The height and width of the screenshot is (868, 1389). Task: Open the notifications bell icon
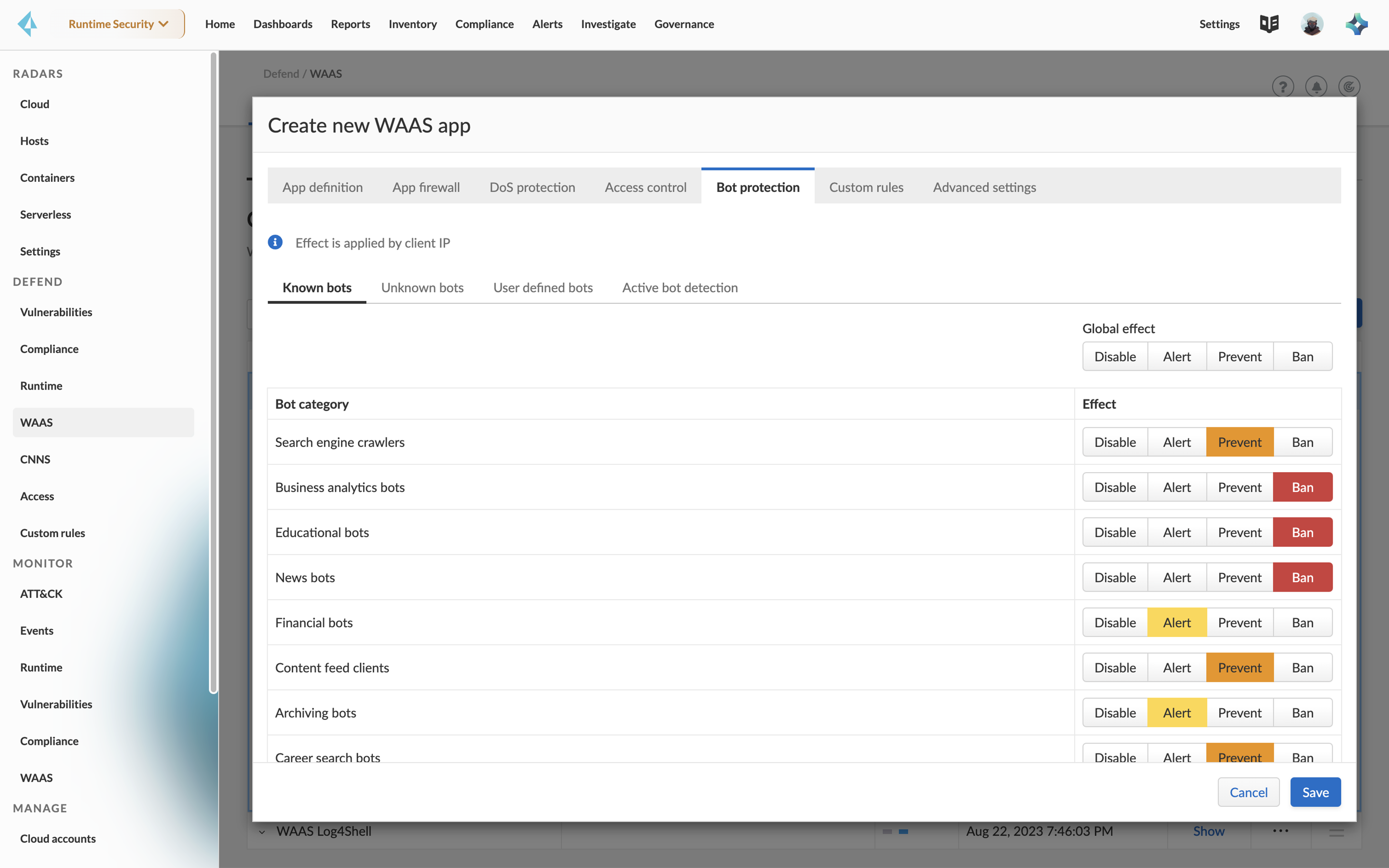pos(1316,87)
